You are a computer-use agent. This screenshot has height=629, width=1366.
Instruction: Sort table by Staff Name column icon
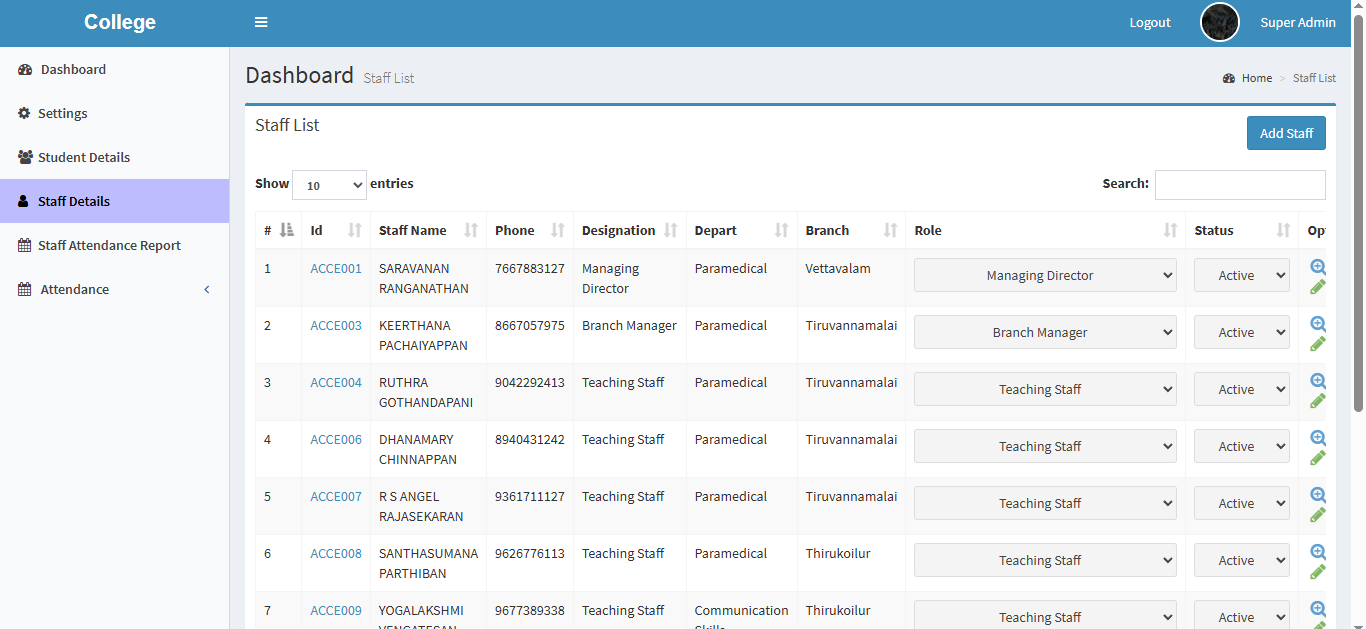(471, 231)
